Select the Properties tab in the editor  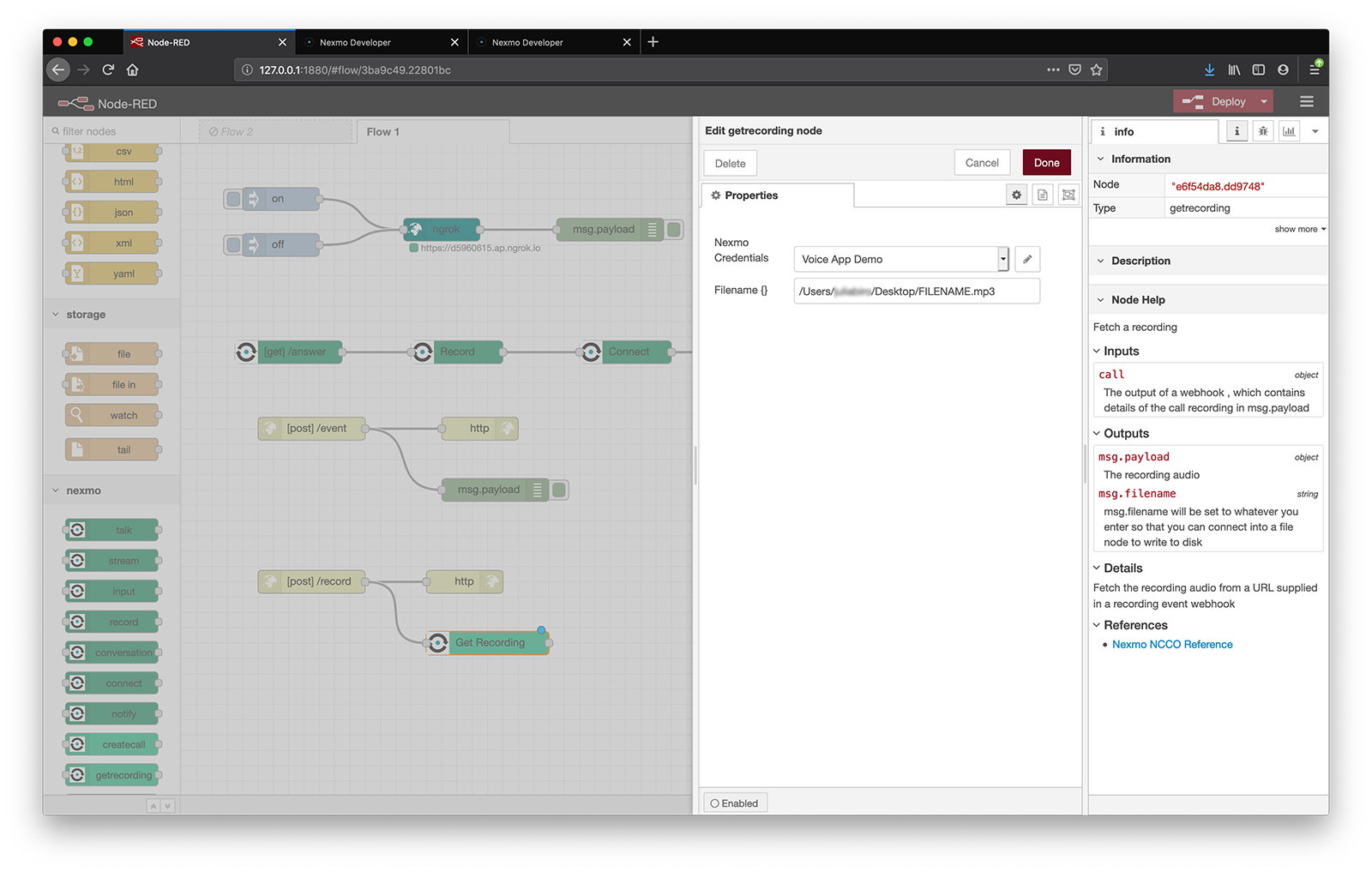[x=777, y=195]
